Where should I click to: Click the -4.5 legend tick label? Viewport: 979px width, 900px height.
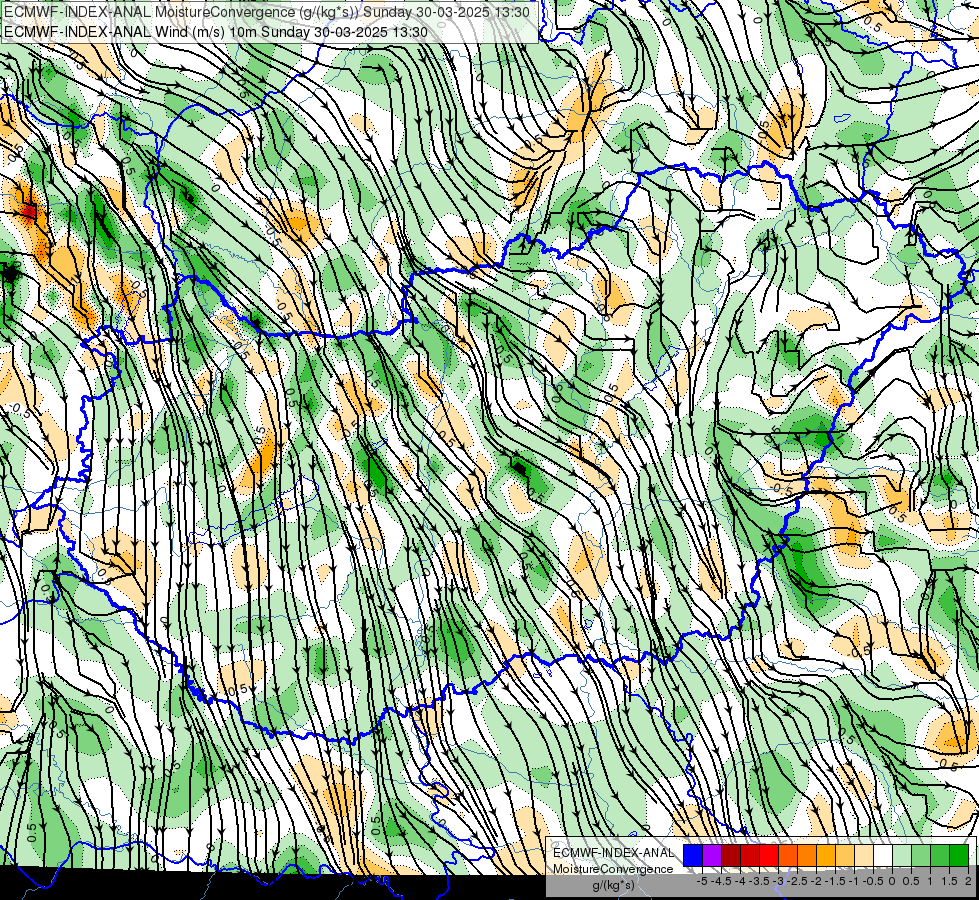[x=721, y=881]
